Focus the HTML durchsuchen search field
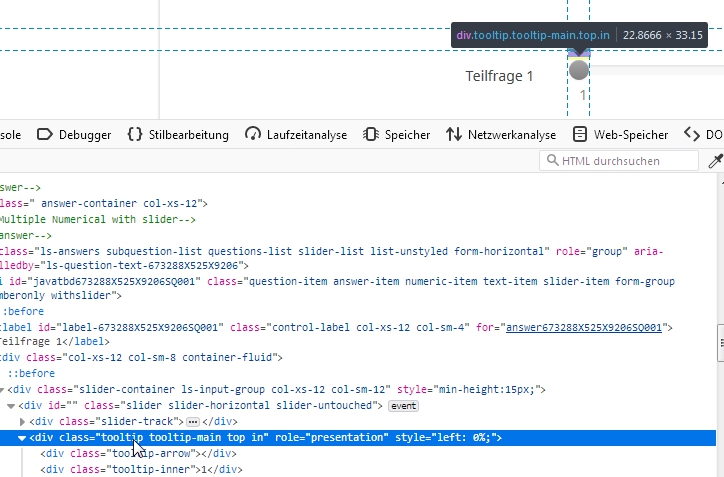The width and height of the screenshot is (724, 477). [x=625, y=161]
